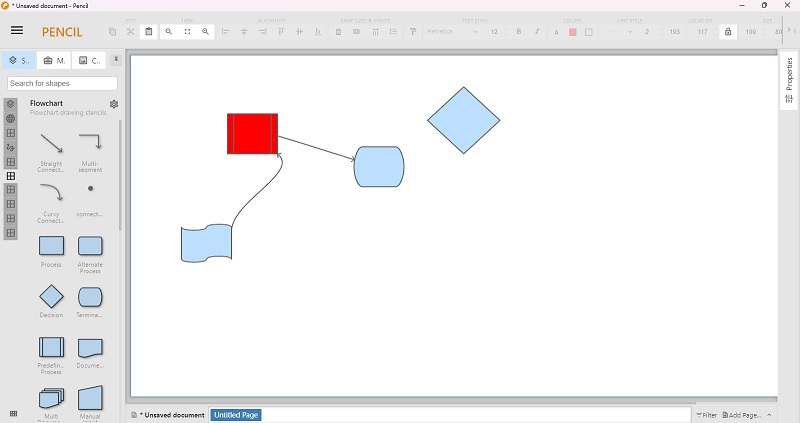Screen dimensions: 800x423
Task: Click the zoom out magnifier icon
Action: click(169, 32)
